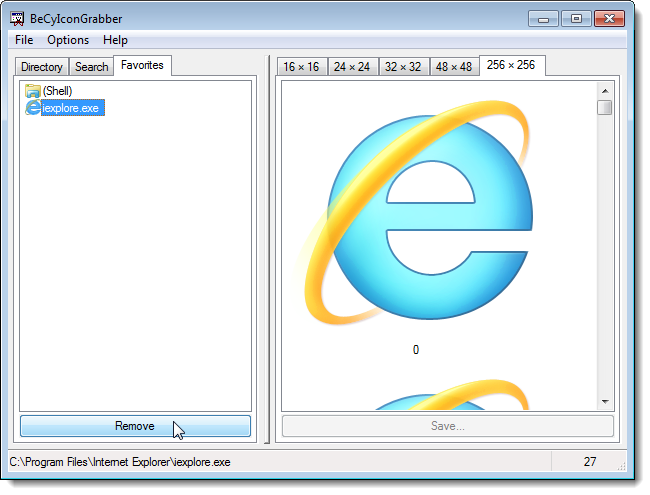Show icons at 16 × 16 size
Image resolution: width=650 pixels, height=495 pixels.
301,67
